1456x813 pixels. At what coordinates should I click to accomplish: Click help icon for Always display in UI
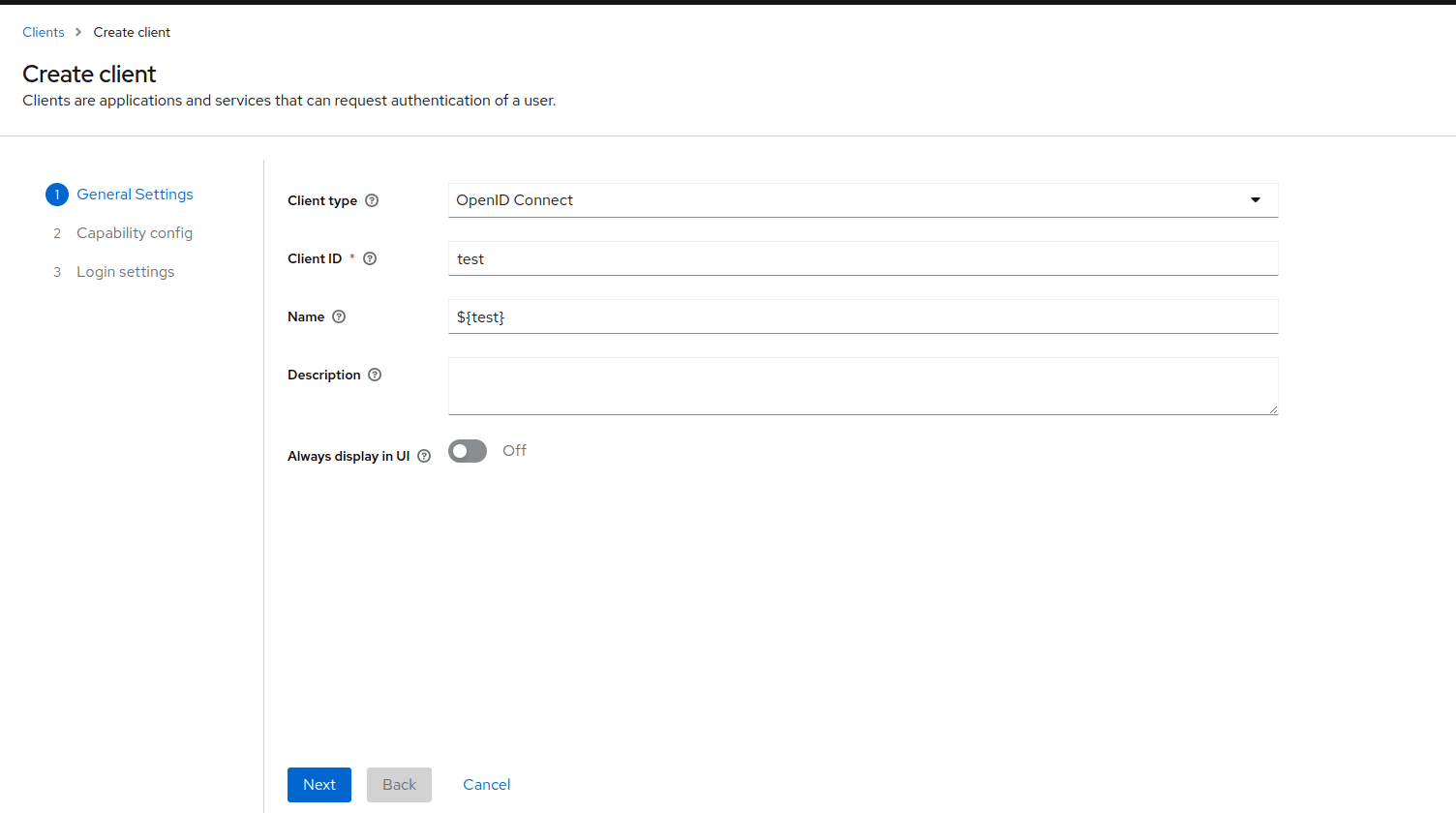pos(424,456)
